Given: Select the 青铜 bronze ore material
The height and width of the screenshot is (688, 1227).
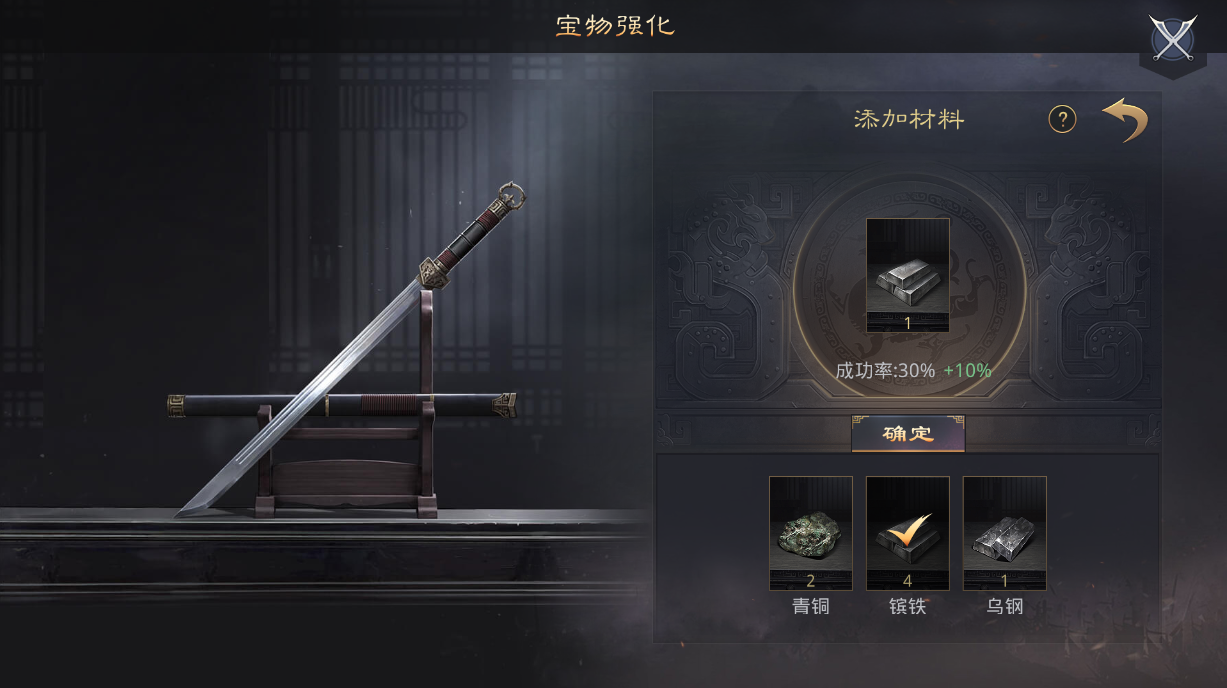Looking at the screenshot, I should [811, 533].
